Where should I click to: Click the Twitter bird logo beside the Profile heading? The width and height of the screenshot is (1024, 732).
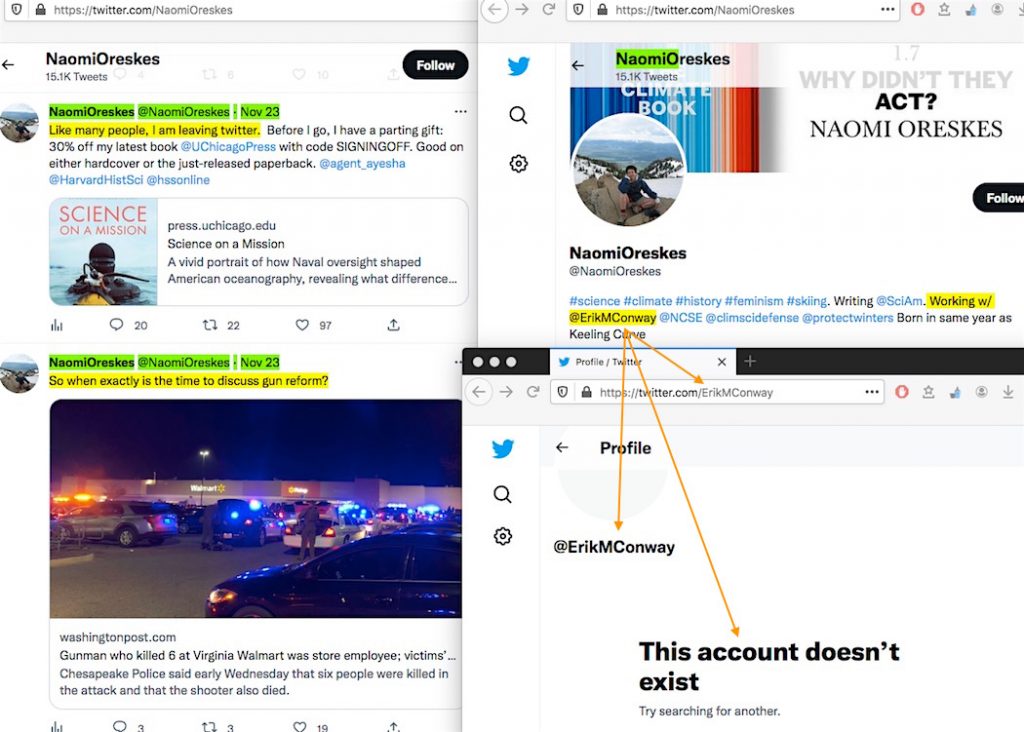(x=503, y=448)
